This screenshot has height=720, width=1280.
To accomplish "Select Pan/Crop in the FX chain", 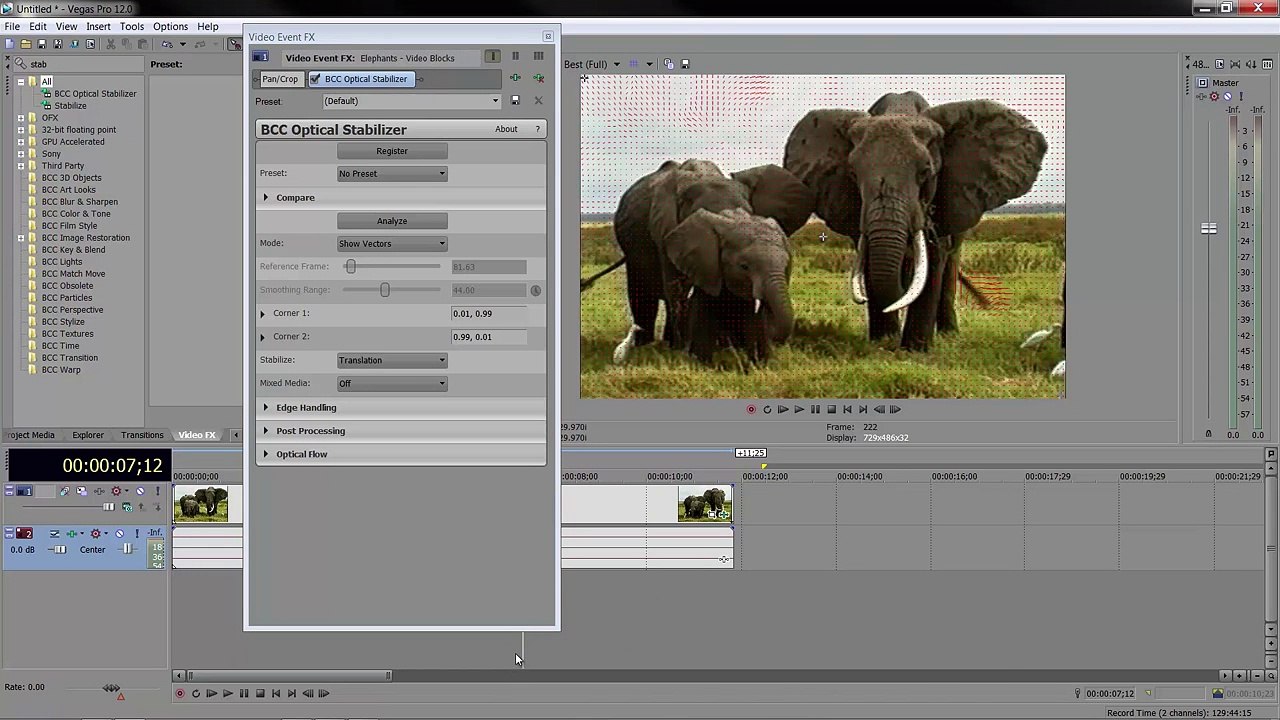I will pyautogui.click(x=280, y=79).
